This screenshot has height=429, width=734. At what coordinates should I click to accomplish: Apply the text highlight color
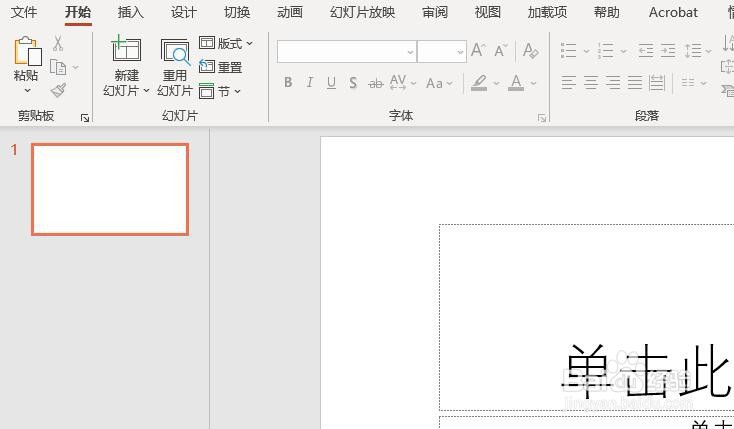tap(479, 83)
